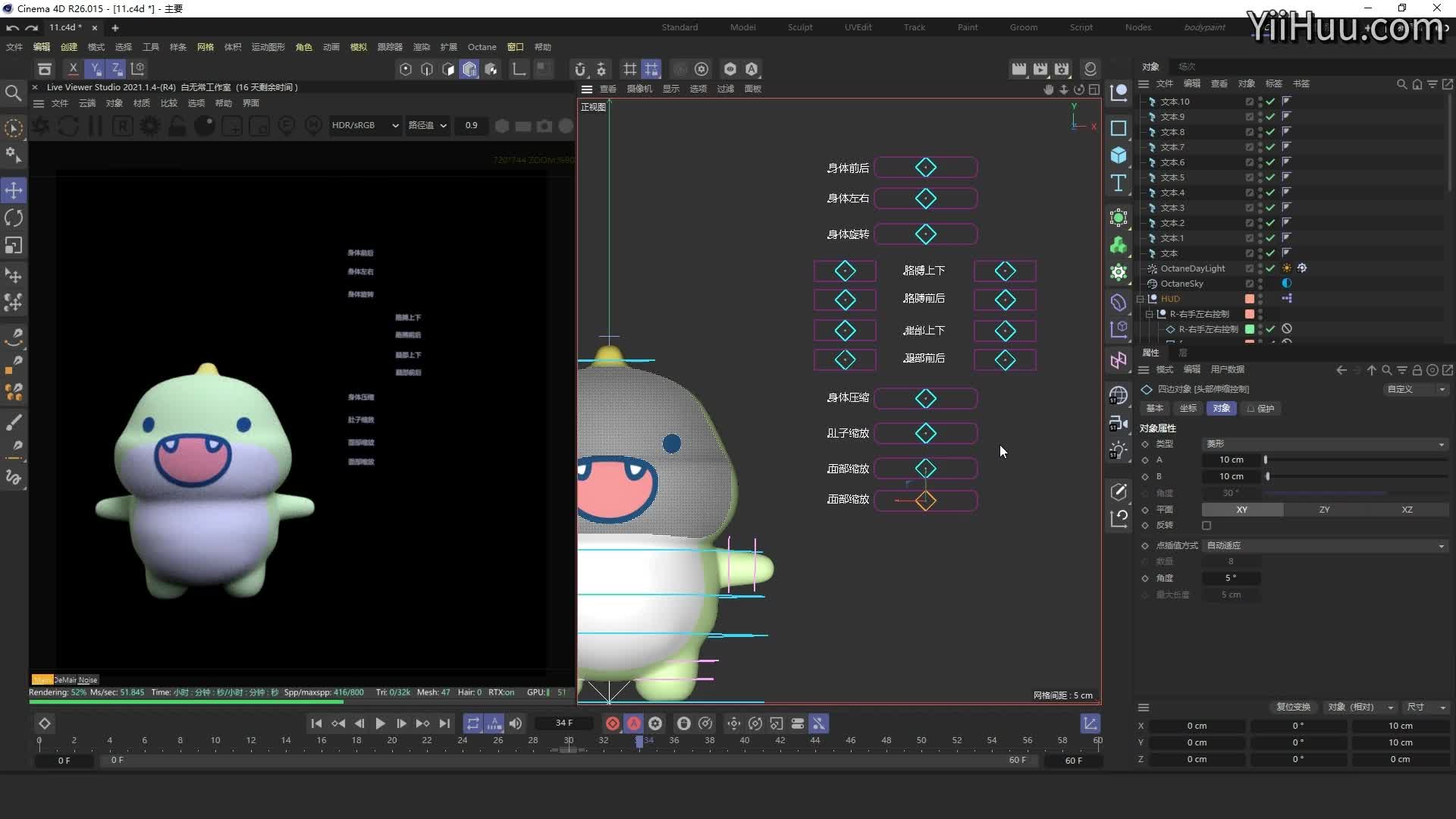1456x819 pixels.
Task: Open 云端 menu in Live Viewer
Action: click(87, 103)
